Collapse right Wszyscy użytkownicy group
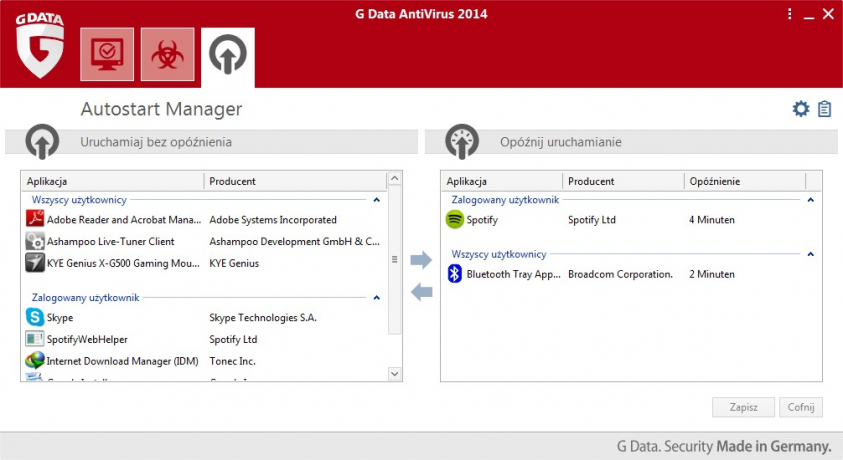843x460 pixels. (x=811, y=254)
